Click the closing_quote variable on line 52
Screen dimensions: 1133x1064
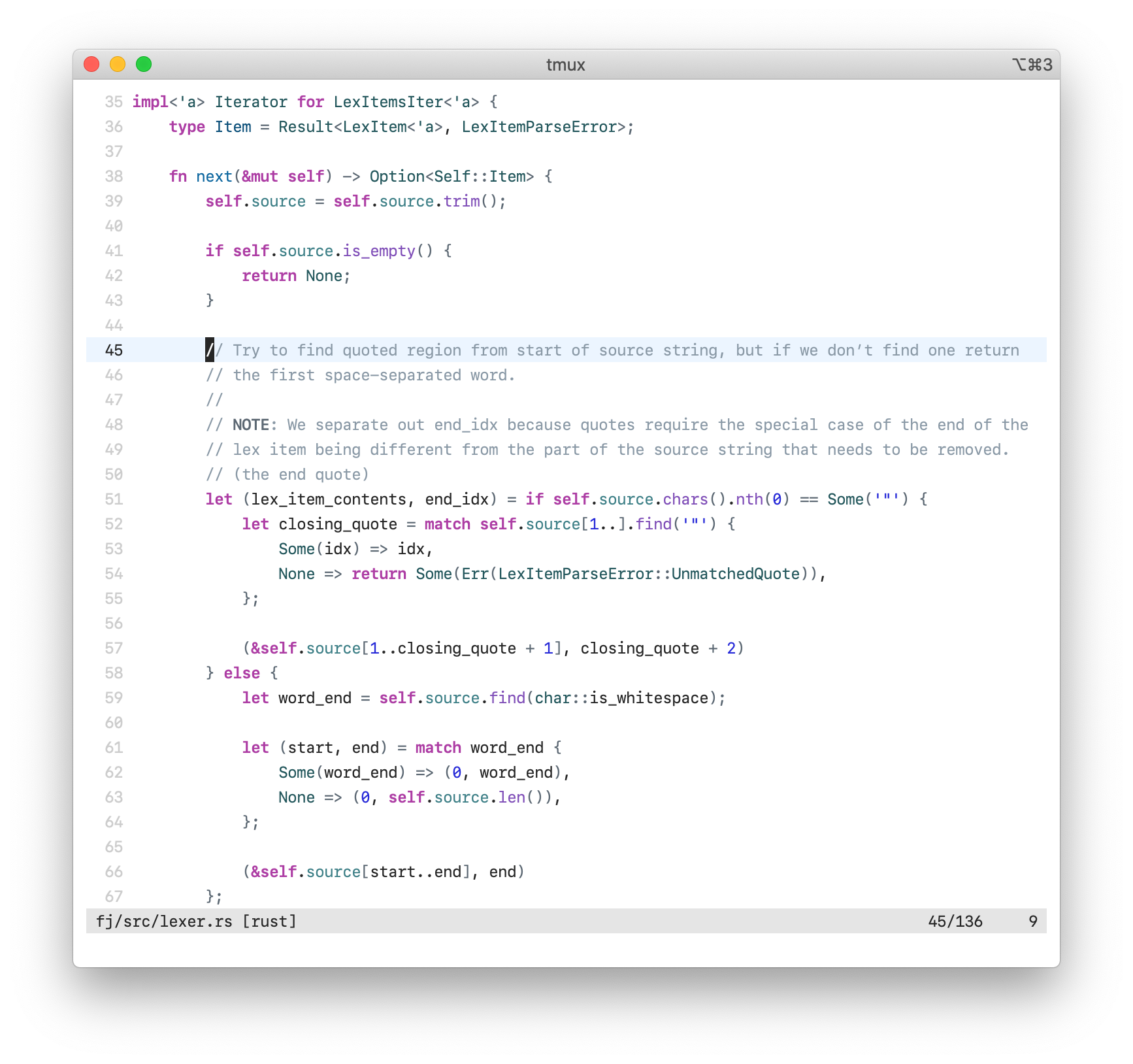tap(338, 524)
